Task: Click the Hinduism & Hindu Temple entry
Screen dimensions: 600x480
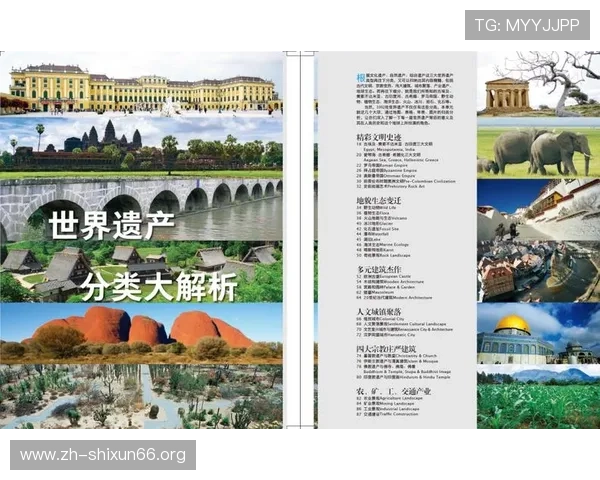Action: [404, 377]
